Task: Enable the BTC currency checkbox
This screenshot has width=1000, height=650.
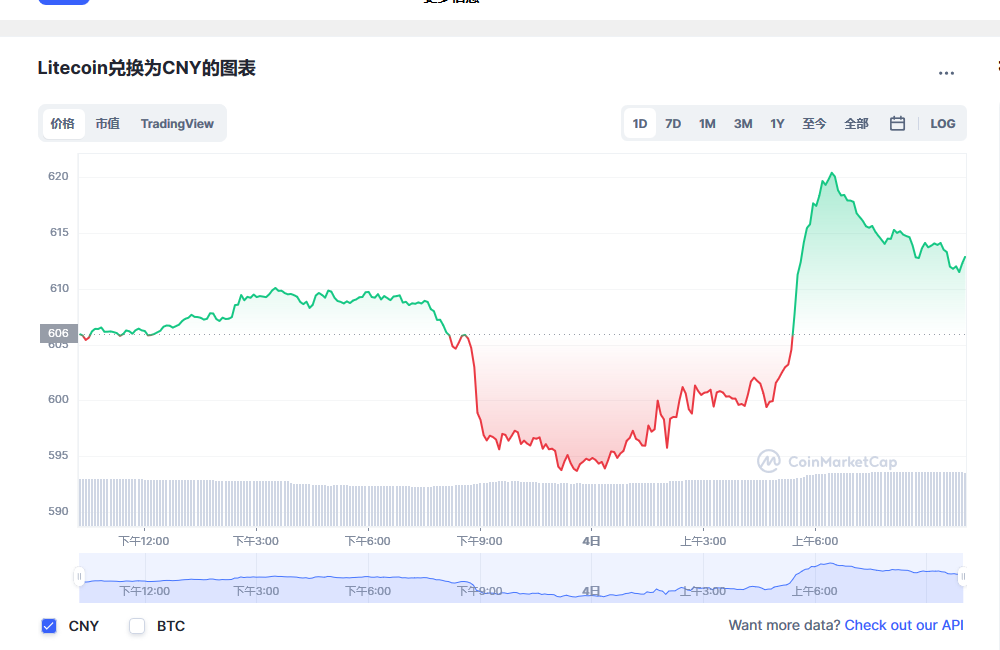Action: point(137,626)
